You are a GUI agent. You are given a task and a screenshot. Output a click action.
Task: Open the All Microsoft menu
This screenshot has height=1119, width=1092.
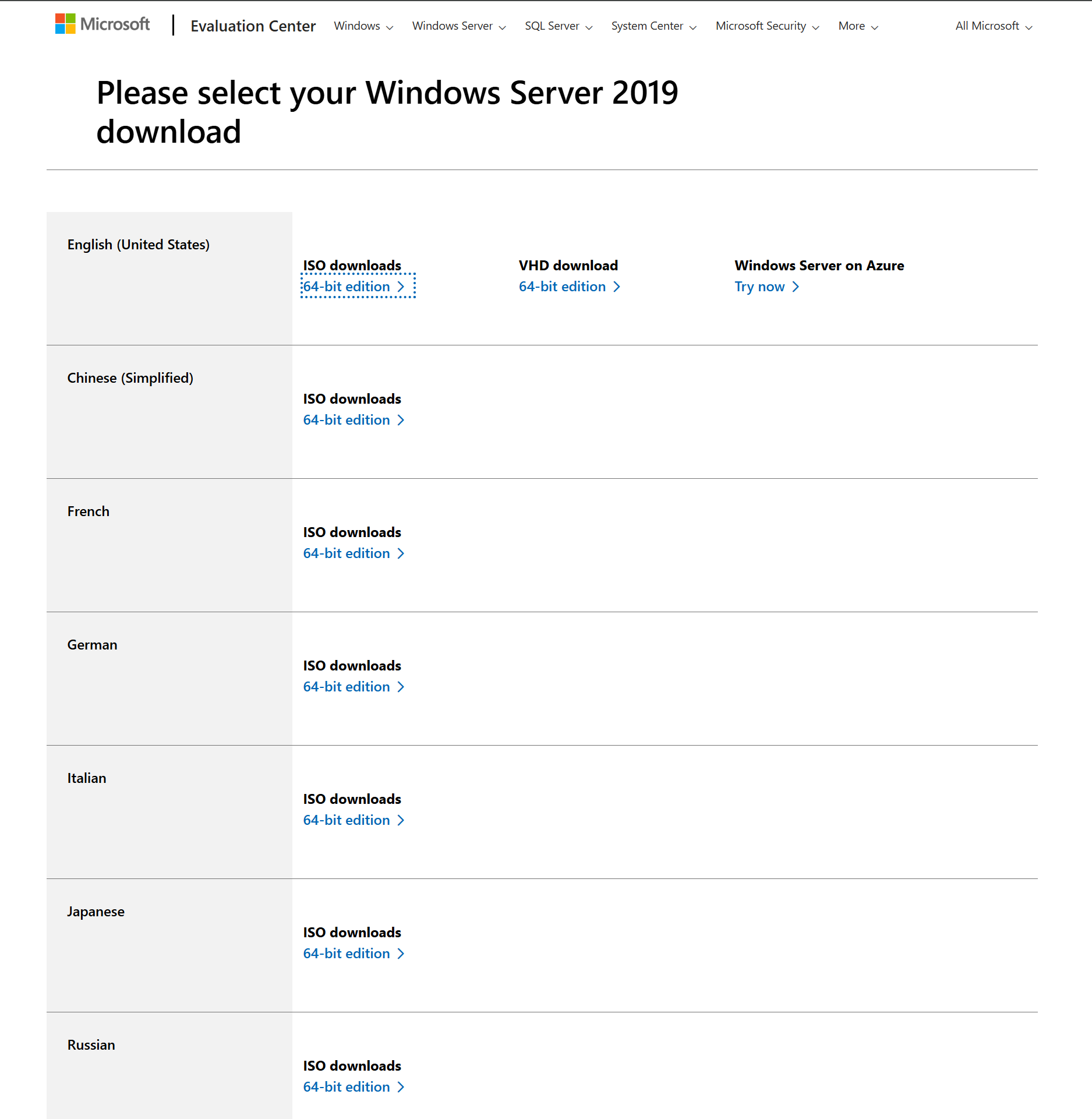[994, 26]
